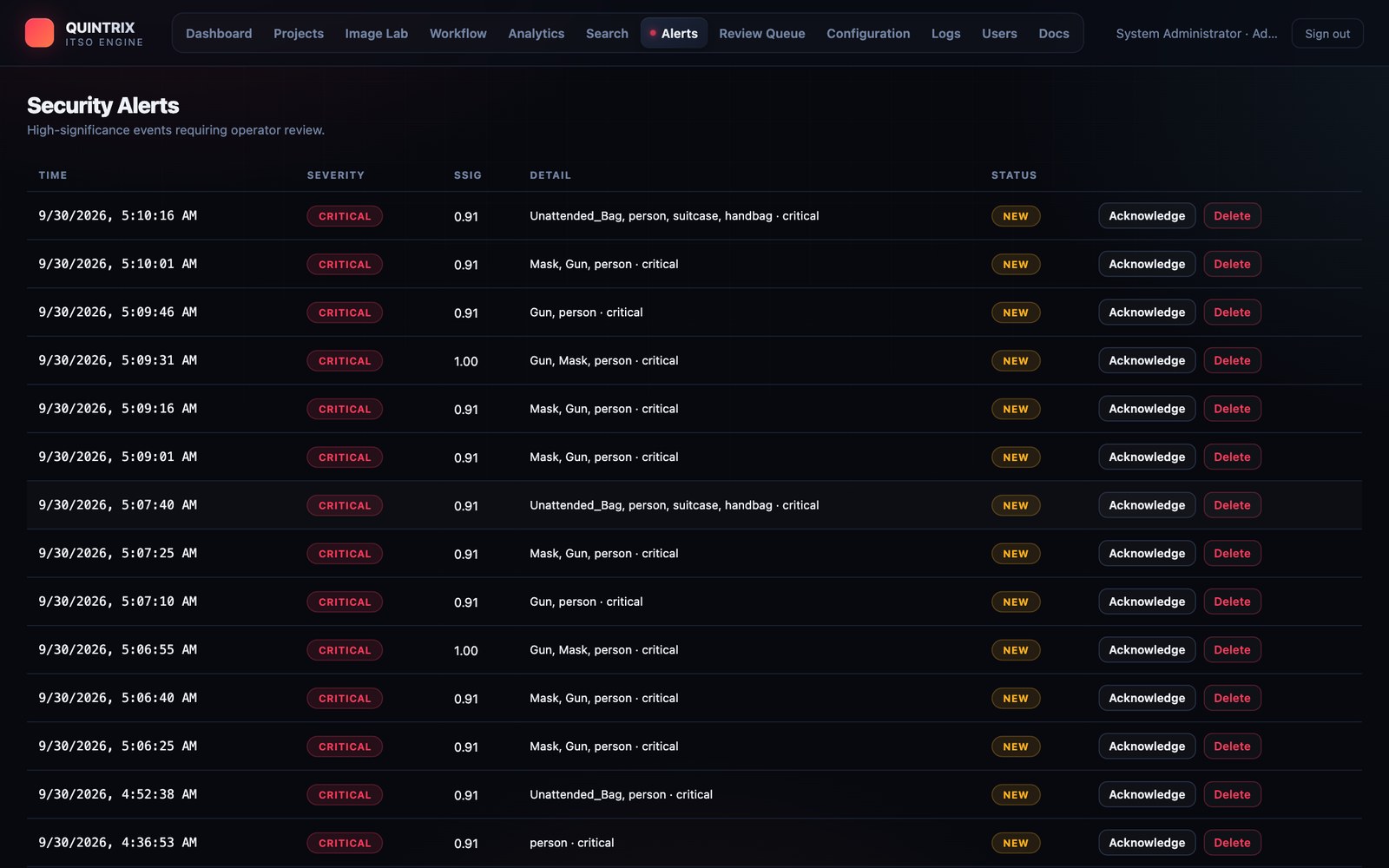Delete the 5:06:40 AM alert
1389x868 pixels.
(x=1232, y=698)
